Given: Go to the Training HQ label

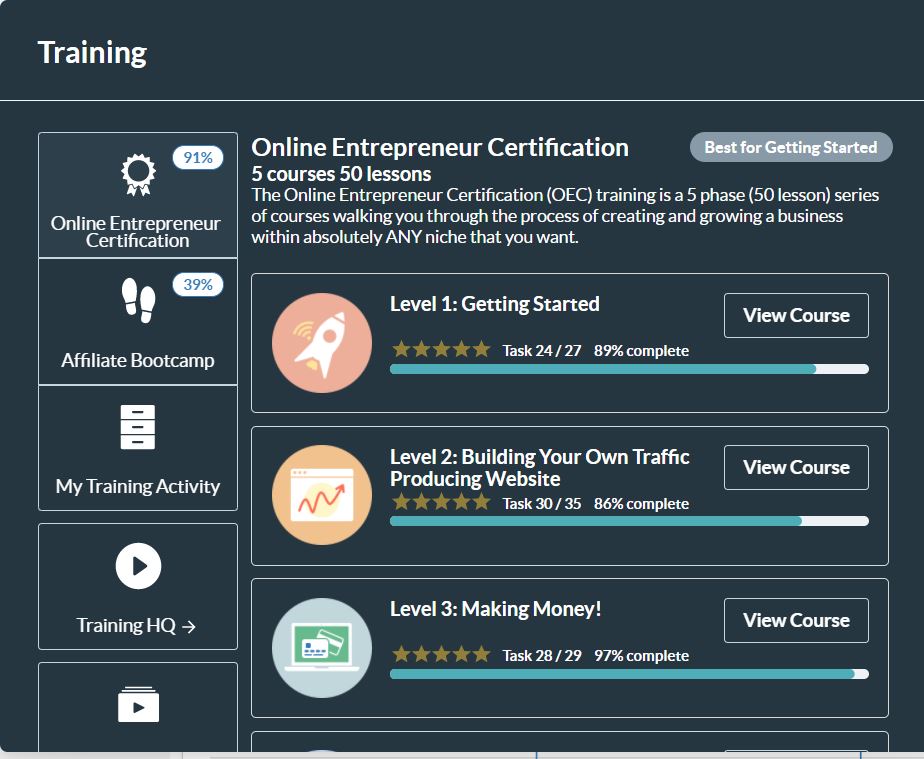Looking at the screenshot, I should (x=136, y=625).
